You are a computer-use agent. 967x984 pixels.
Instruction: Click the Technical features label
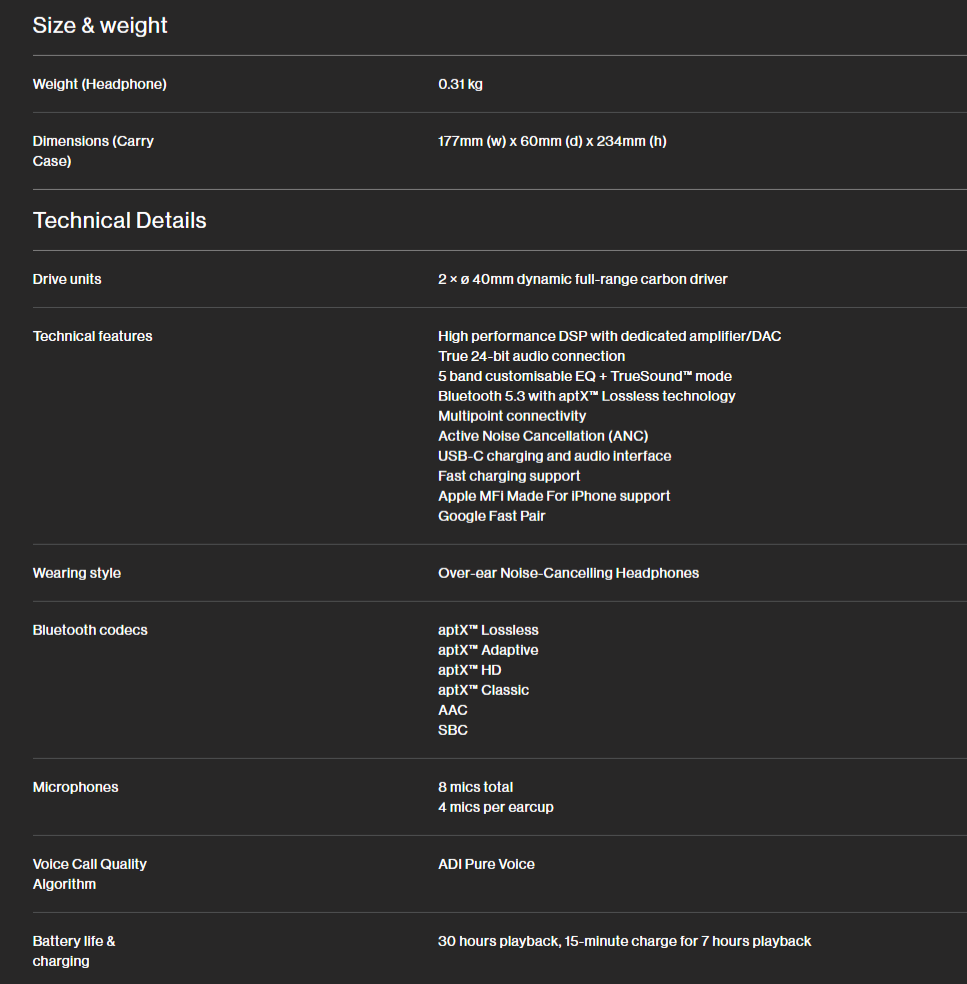pos(92,336)
